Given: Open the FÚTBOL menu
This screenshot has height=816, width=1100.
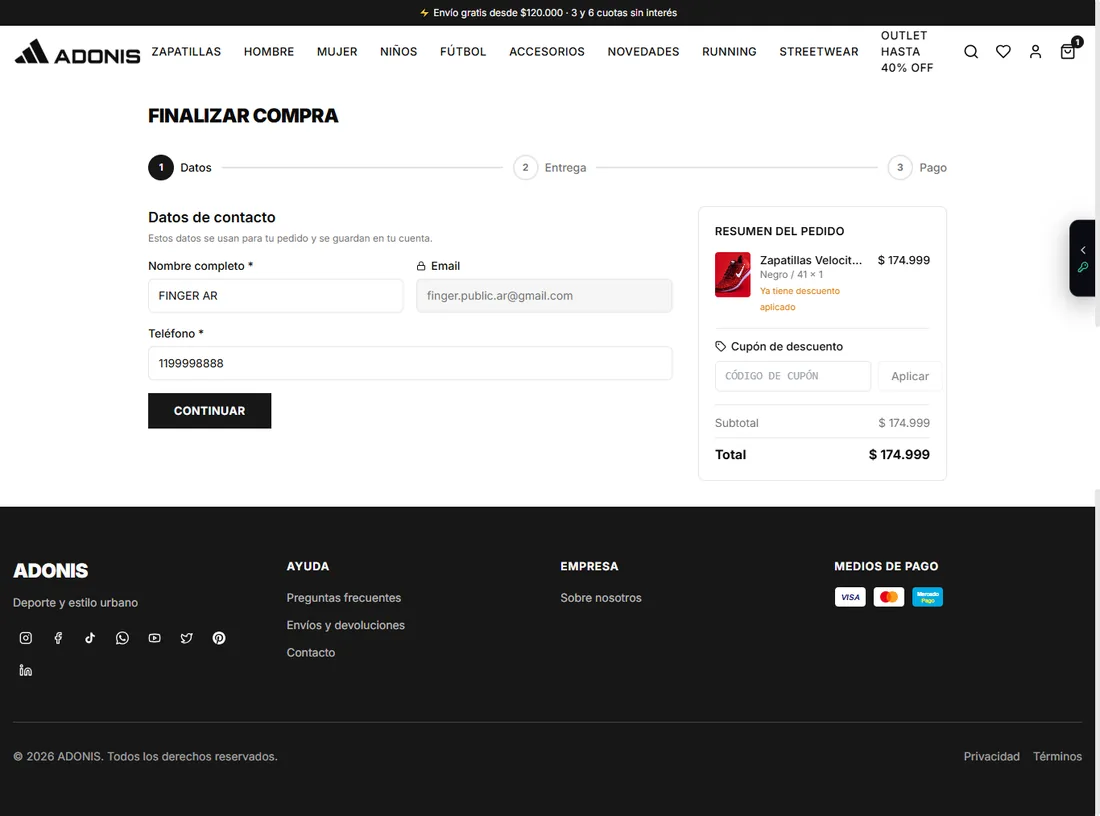Looking at the screenshot, I should (463, 51).
